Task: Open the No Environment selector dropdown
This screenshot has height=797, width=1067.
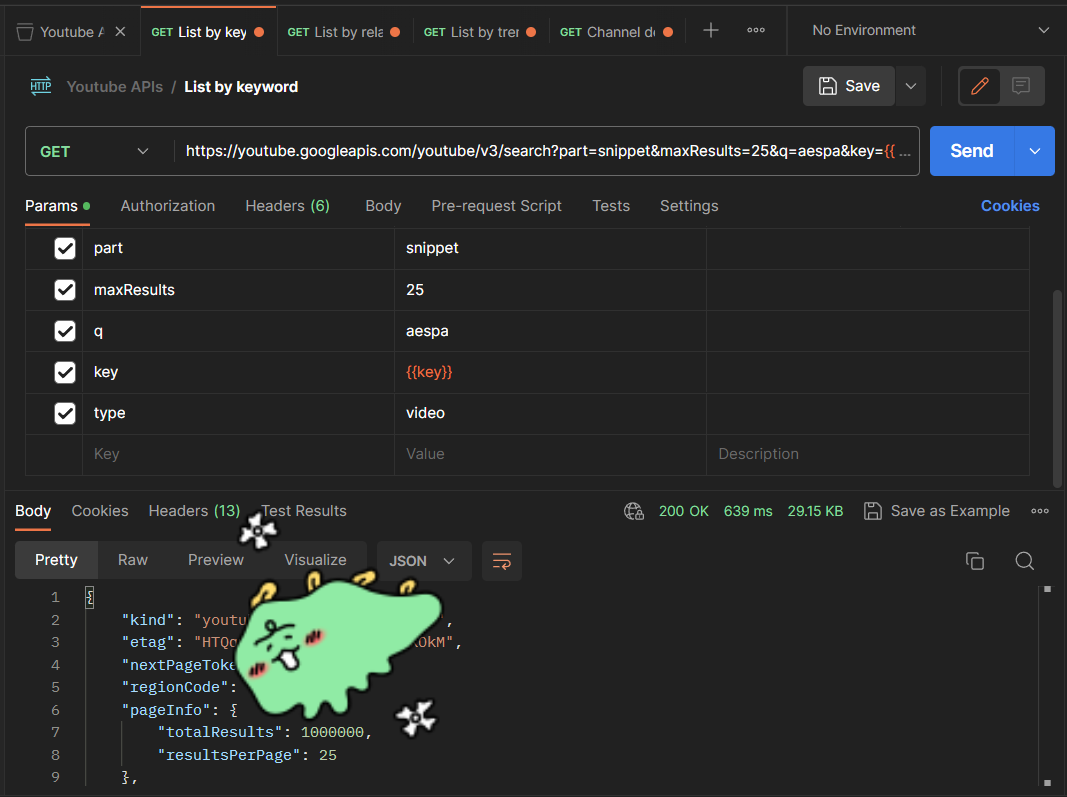Action: [x=930, y=31]
